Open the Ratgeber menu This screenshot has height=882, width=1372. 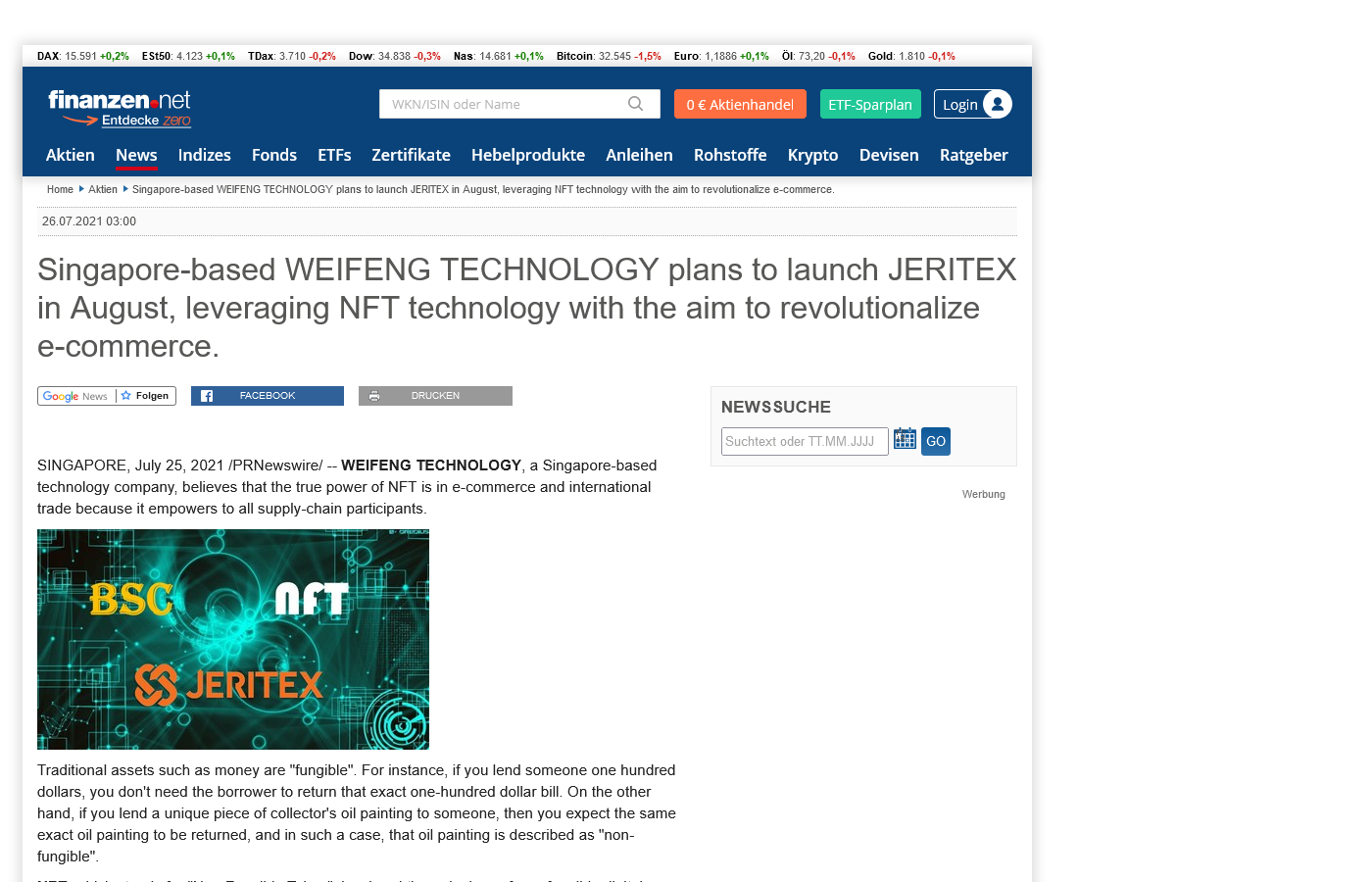[x=974, y=155]
